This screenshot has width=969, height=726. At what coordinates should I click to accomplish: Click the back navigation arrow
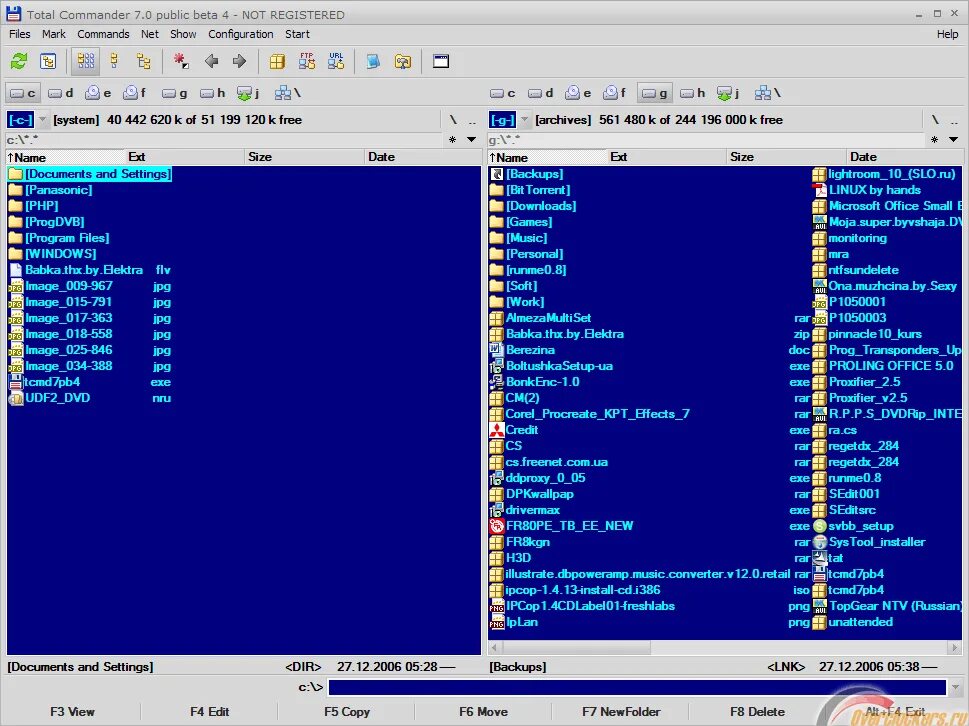coord(212,60)
